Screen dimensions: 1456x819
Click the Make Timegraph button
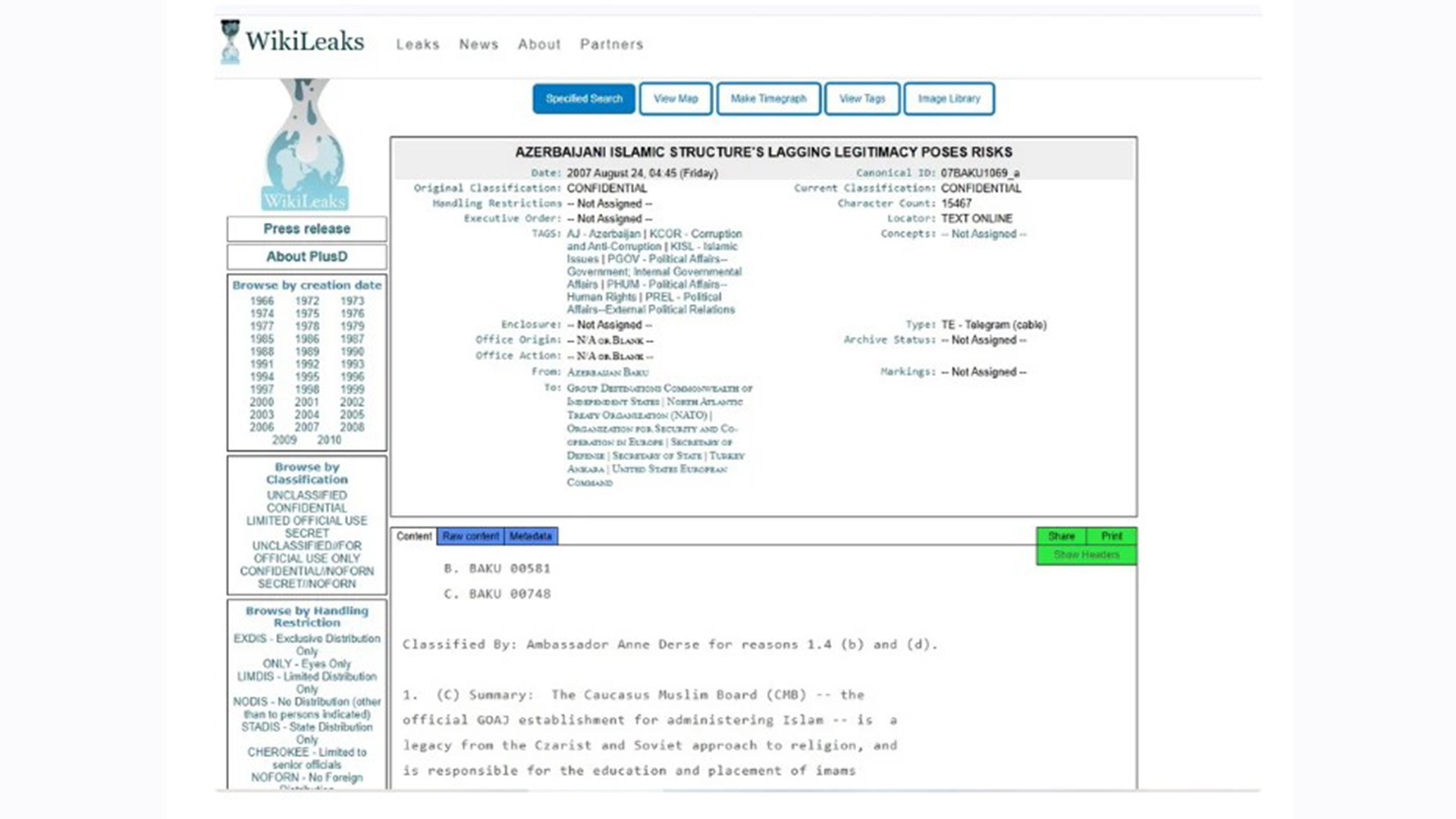(x=768, y=99)
